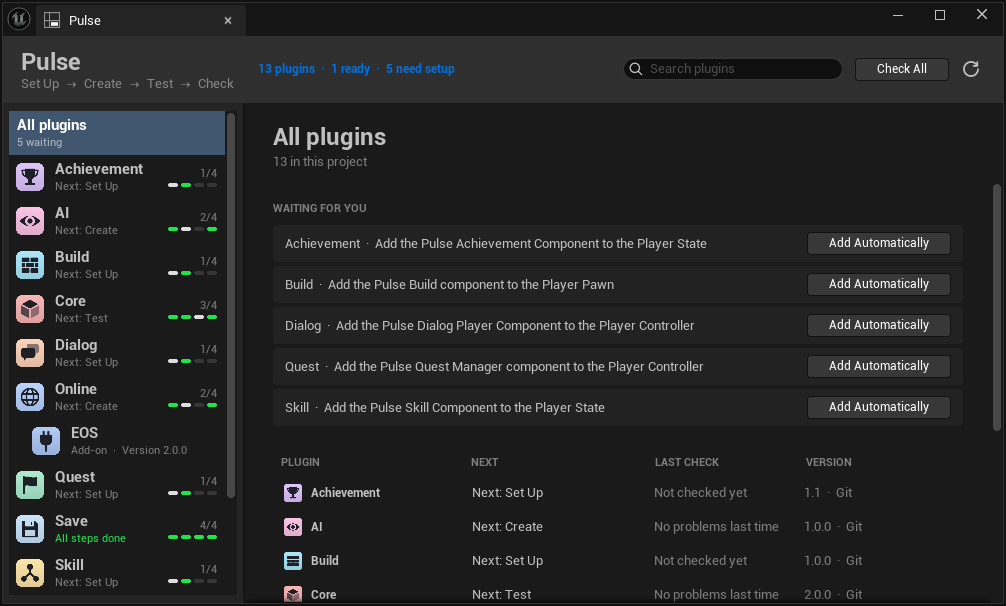Click 'Next: Test' in Core table row

pos(501,594)
